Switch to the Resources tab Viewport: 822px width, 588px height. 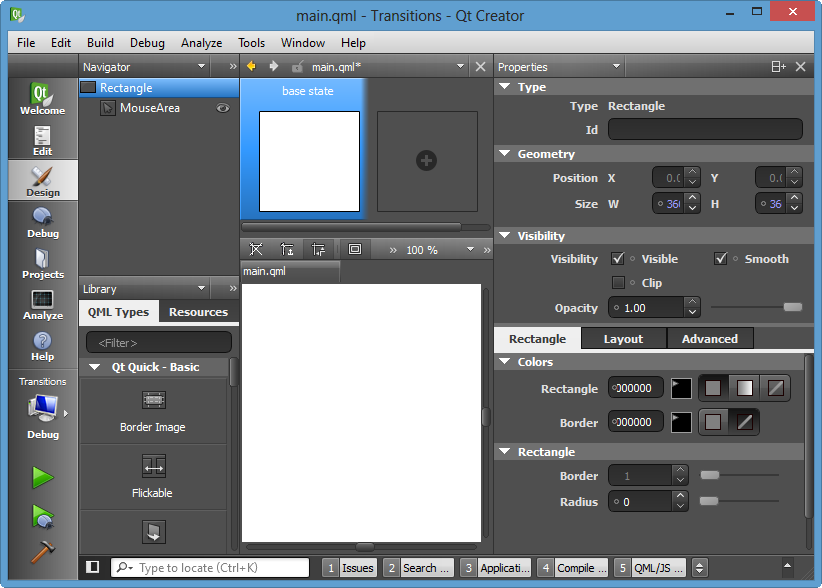tap(198, 312)
